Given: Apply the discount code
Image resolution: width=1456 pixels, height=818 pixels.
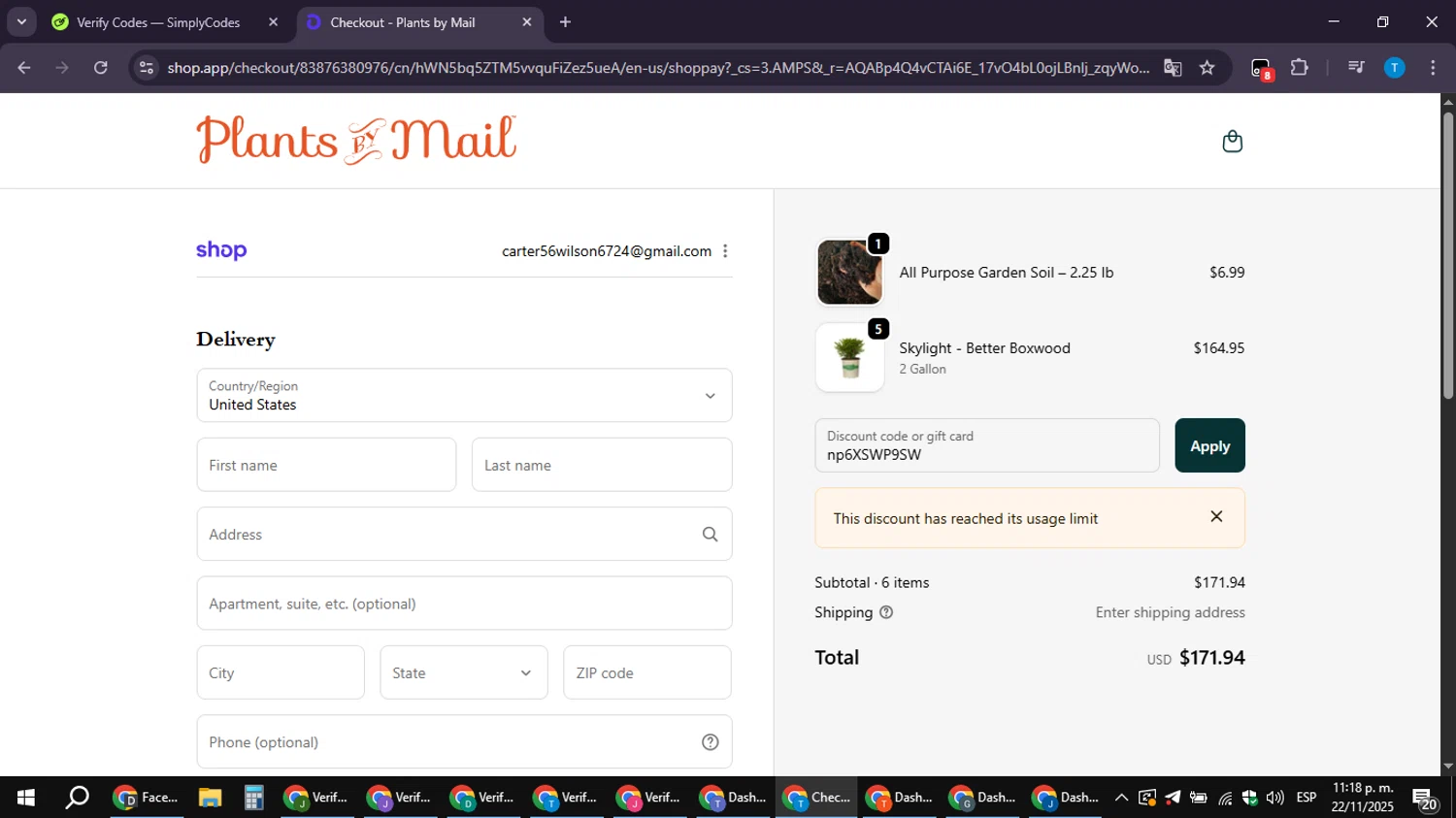Looking at the screenshot, I should click(1209, 445).
